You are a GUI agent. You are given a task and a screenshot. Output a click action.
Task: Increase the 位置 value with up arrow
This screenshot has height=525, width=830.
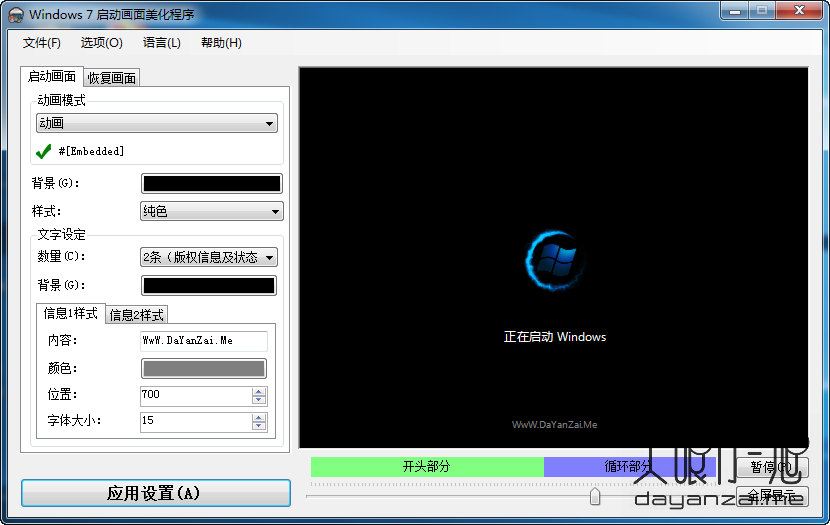point(259,391)
